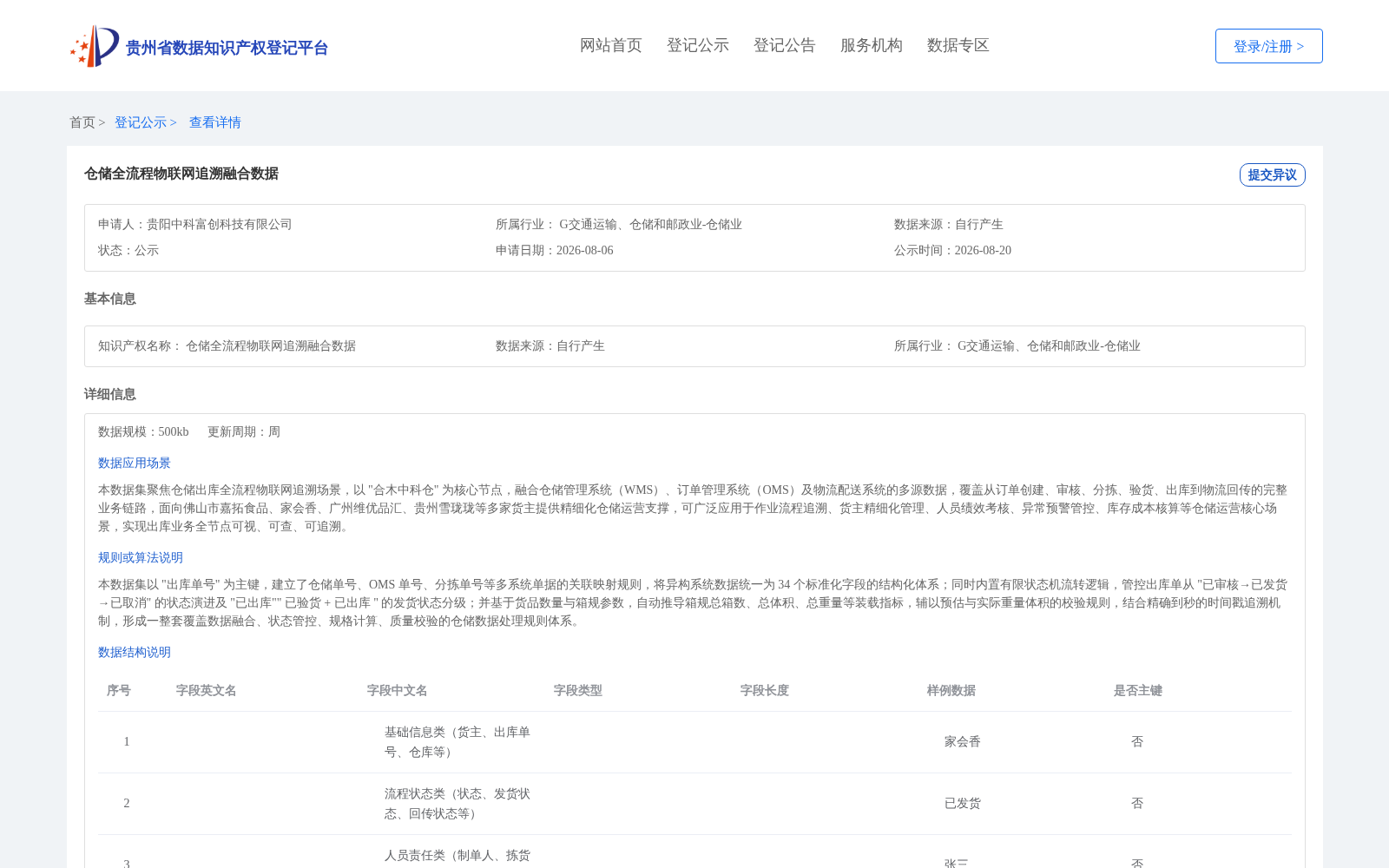Click the 序号 column header
The height and width of the screenshot is (868, 1389).
pyautogui.click(x=119, y=690)
